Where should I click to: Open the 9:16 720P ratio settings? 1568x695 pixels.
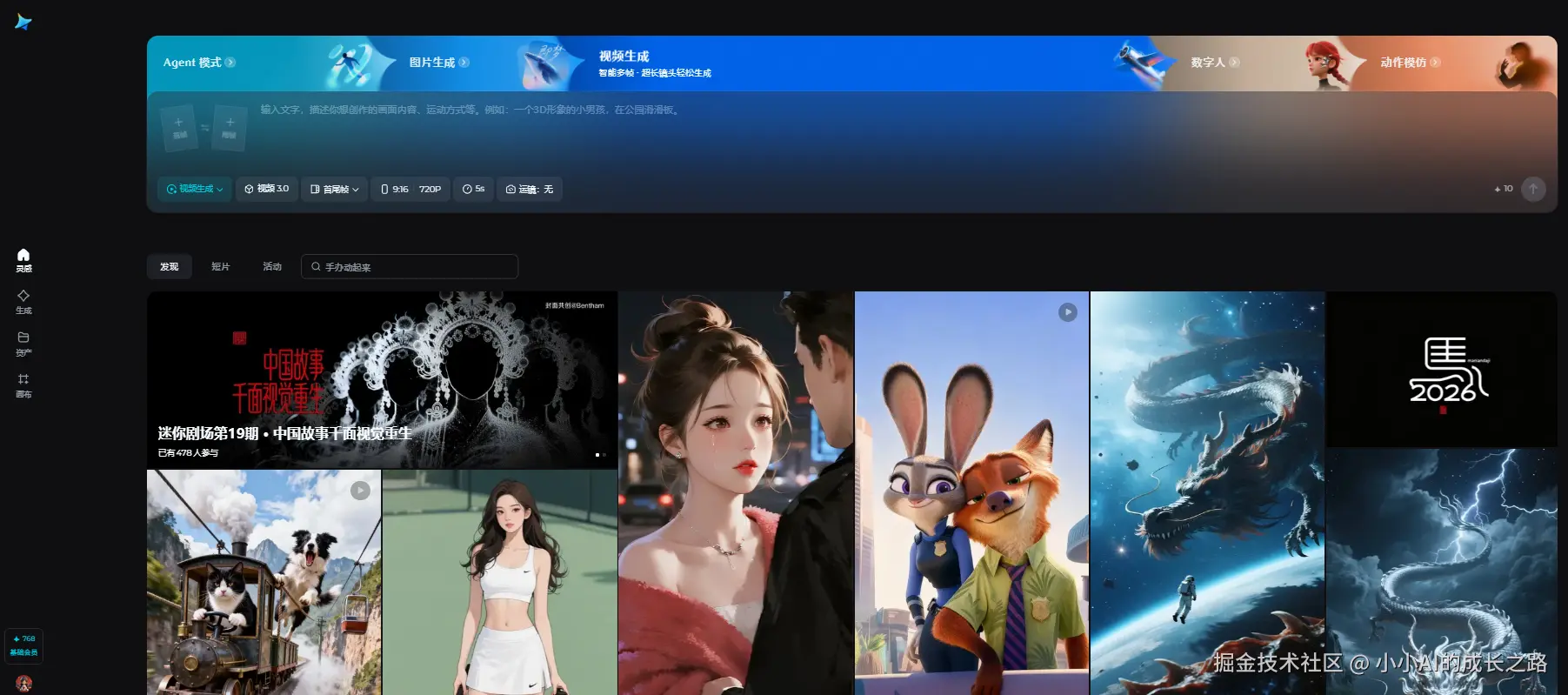coord(411,189)
